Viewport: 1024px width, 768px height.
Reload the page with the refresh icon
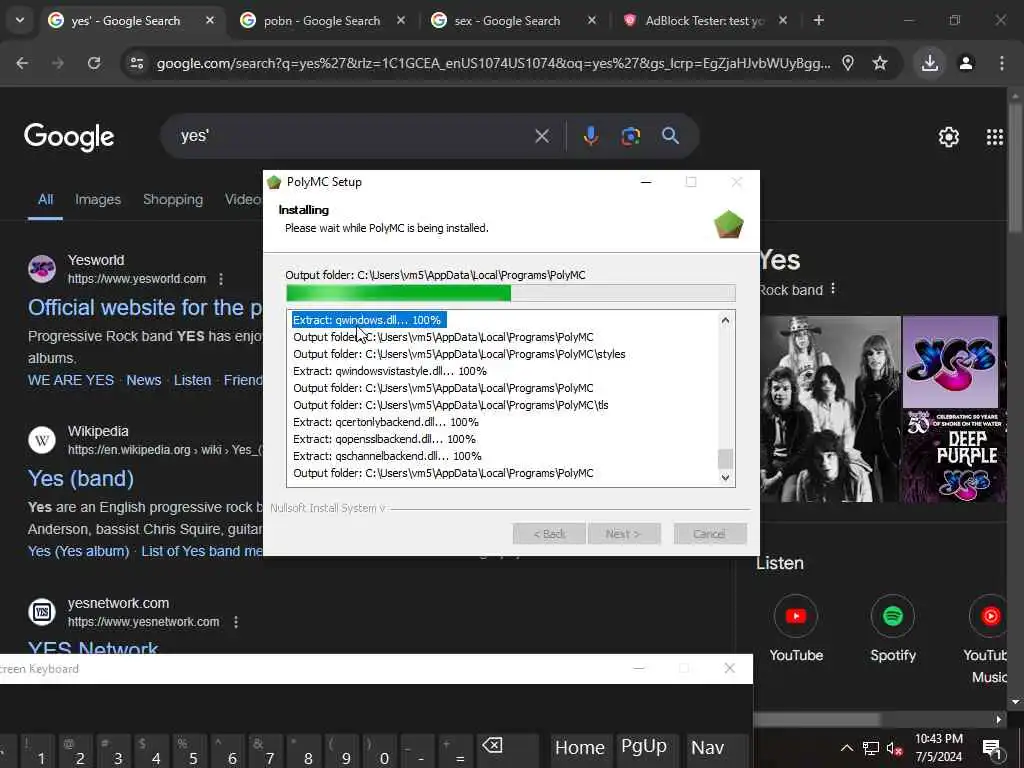pyautogui.click(x=94, y=63)
